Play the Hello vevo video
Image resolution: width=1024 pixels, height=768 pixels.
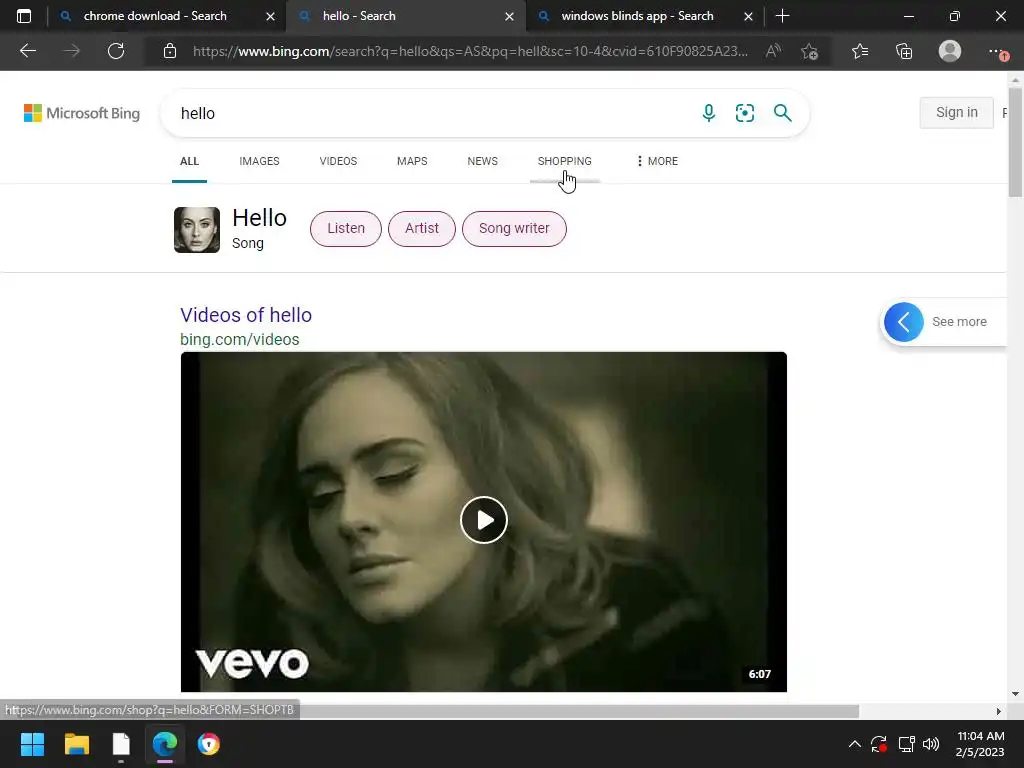(484, 520)
